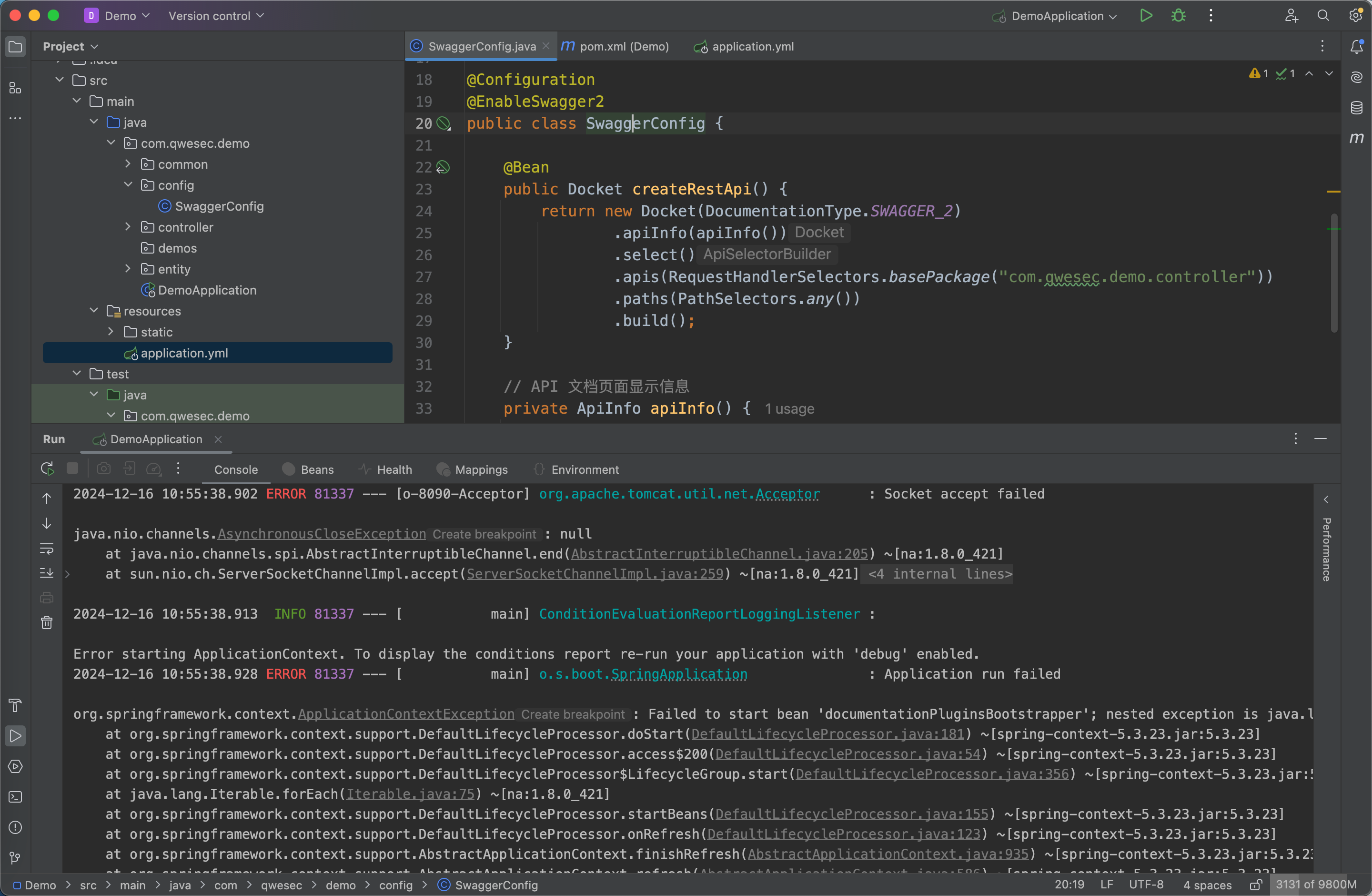The height and width of the screenshot is (896, 1372).
Task: Click the memory indicator 3131 of 9800M
Action: 1315,885
